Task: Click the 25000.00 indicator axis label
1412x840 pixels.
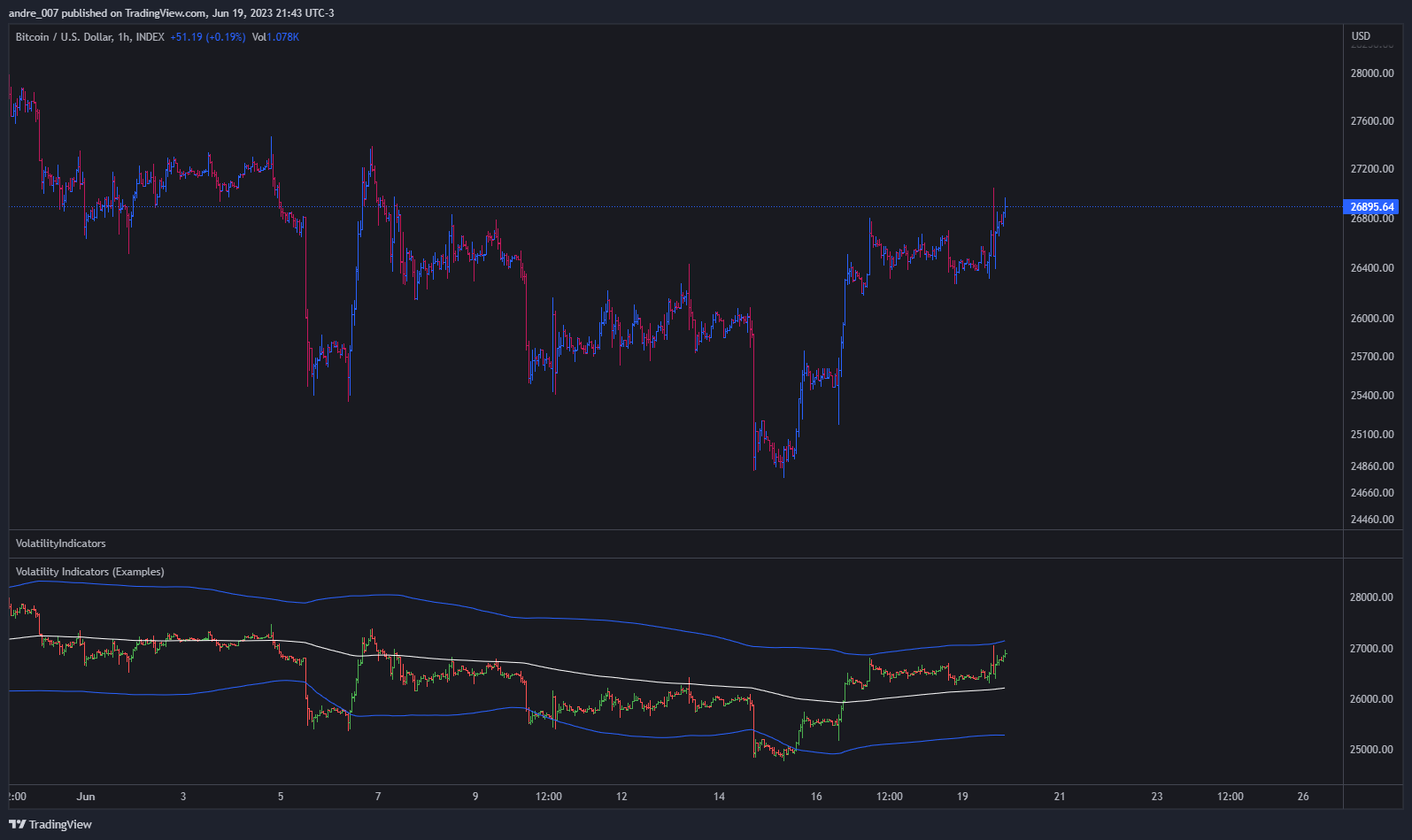Action: [x=1372, y=750]
